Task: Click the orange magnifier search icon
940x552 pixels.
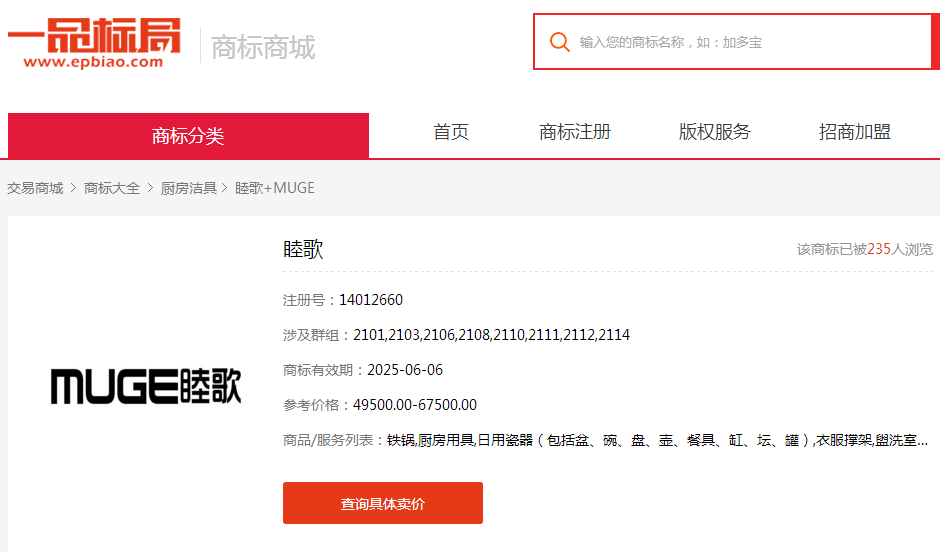Action: point(560,42)
